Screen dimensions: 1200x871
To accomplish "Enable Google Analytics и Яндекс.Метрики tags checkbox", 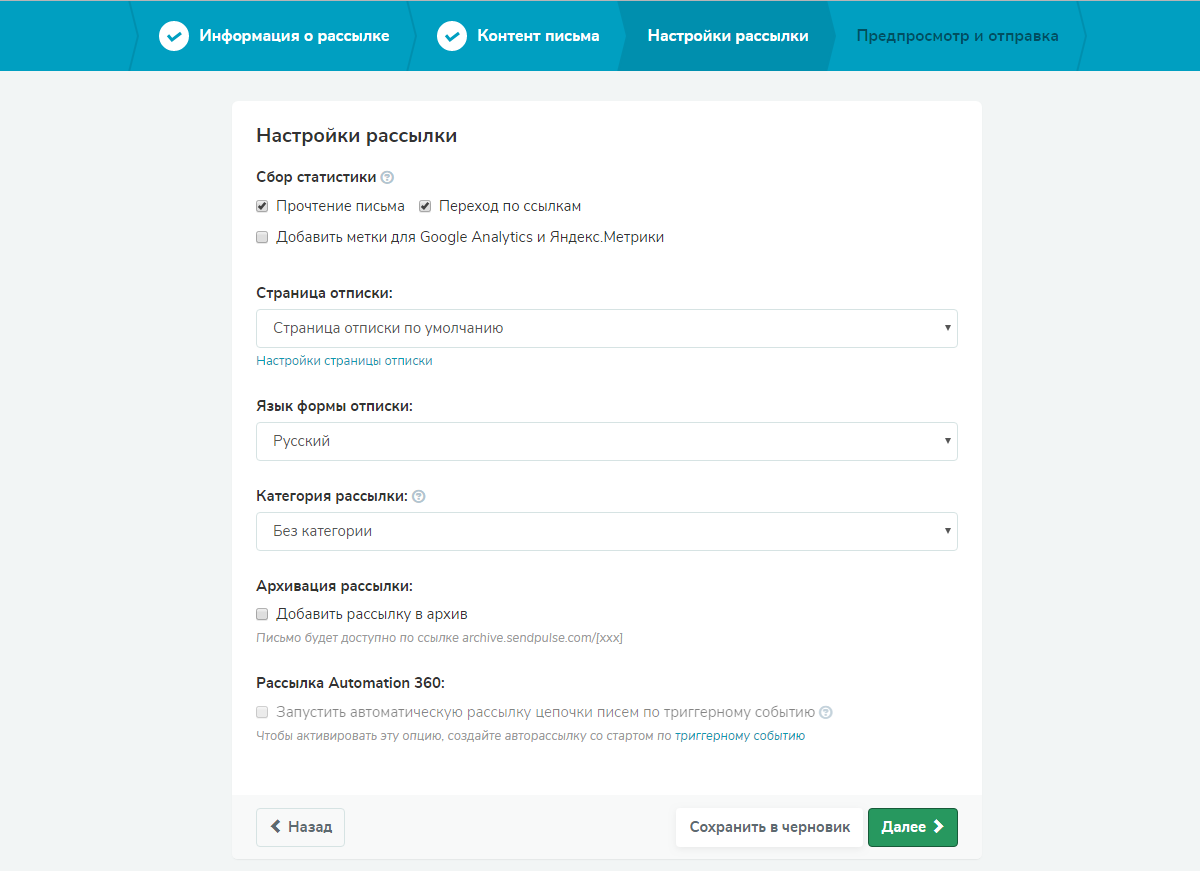I will tap(262, 237).
